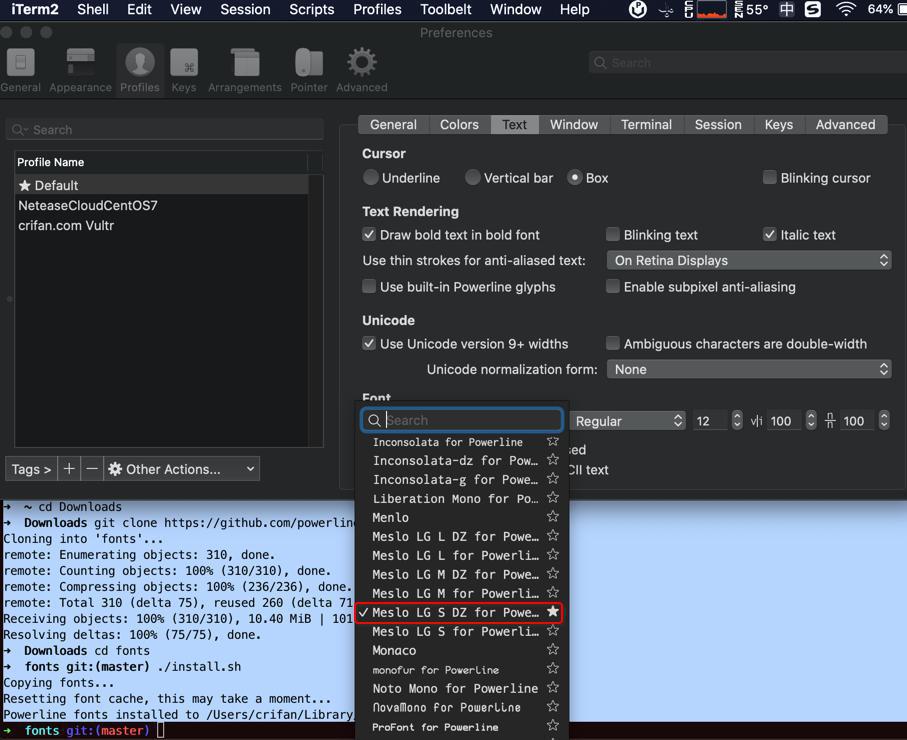Switch to the Terminal tab
The image size is (907, 740).
[x=646, y=124]
